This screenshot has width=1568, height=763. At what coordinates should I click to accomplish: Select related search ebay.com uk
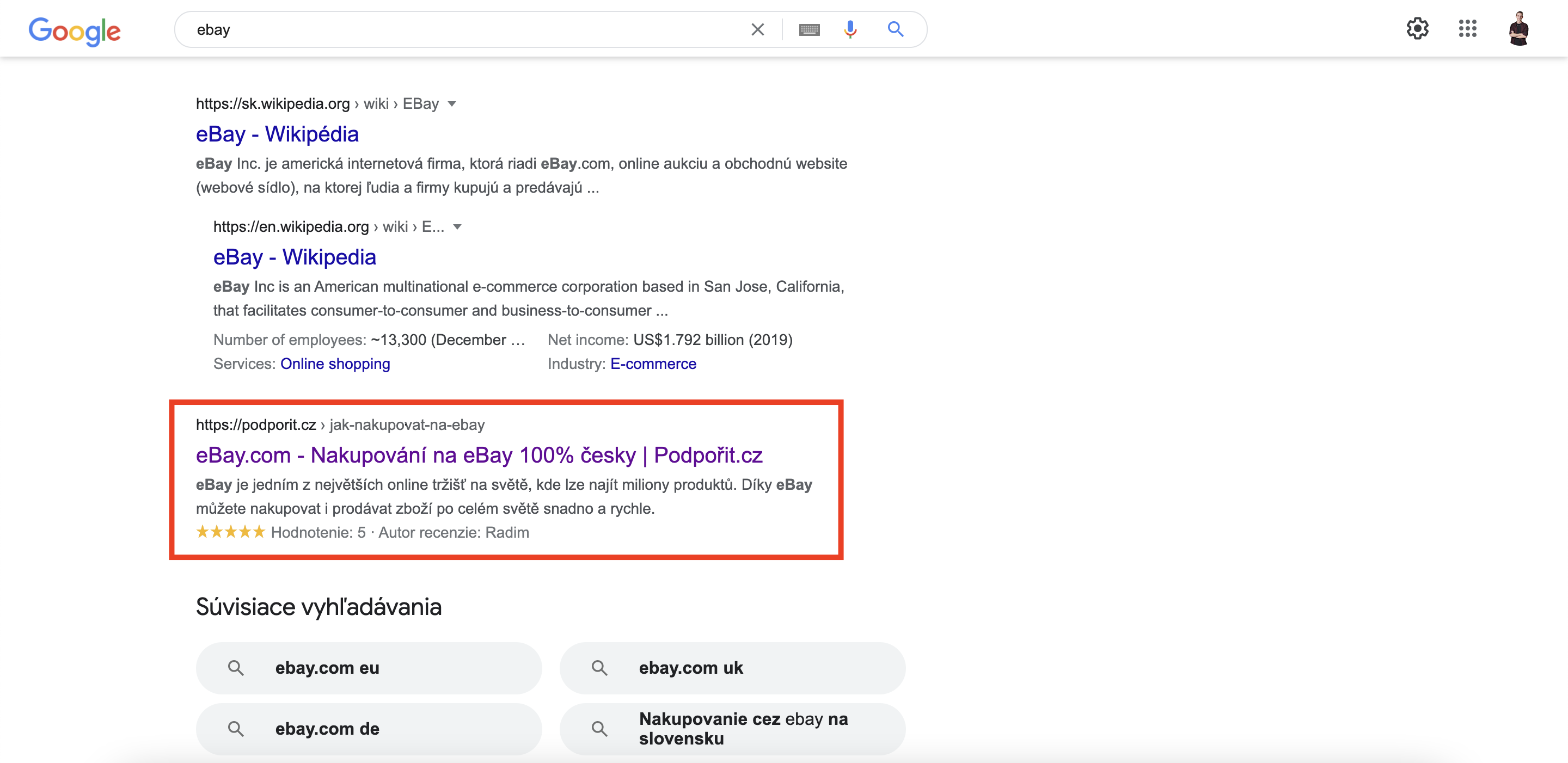click(x=732, y=668)
